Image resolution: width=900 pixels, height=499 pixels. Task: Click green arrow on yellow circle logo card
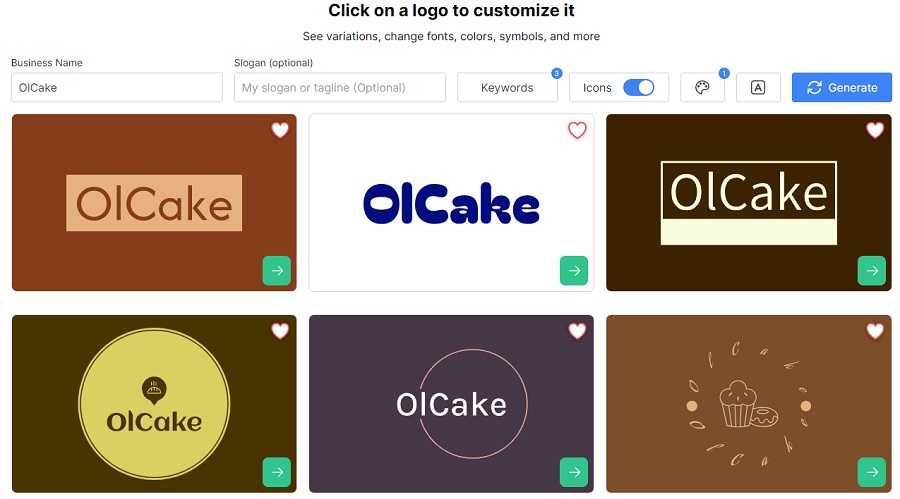click(277, 472)
